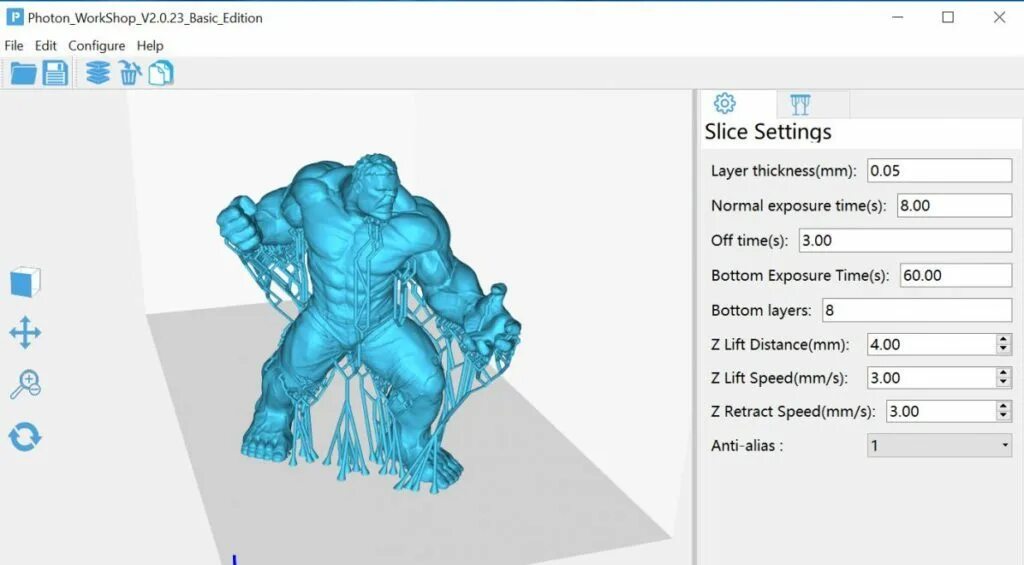Edit the Z Lift Distance value
The height and width of the screenshot is (565, 1024).
click(931, 344)
